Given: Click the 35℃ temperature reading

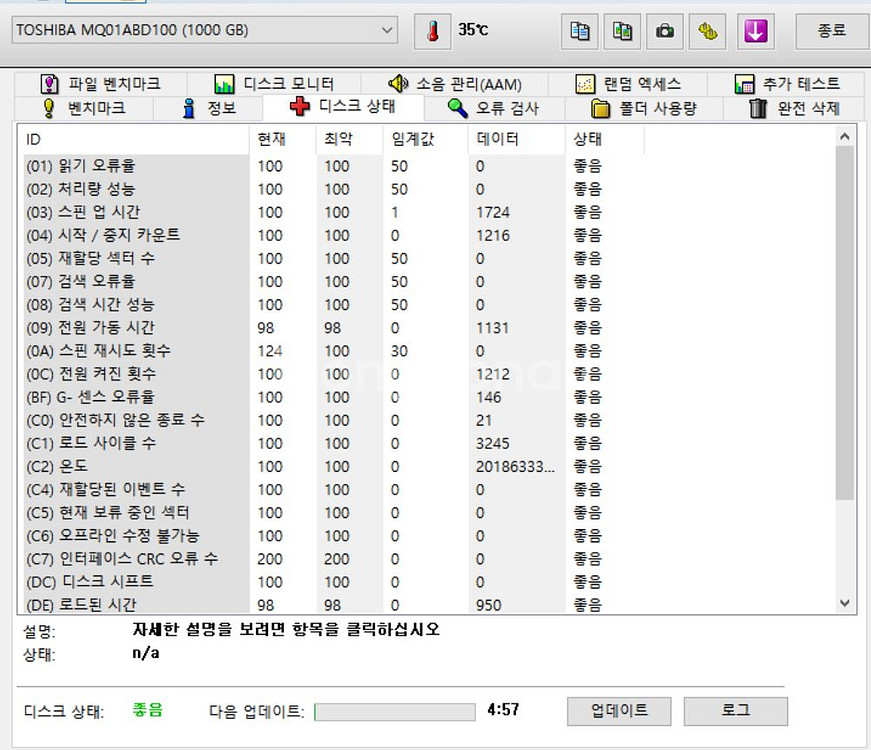Looking at the screenshot, I should click(x=473, y=29).
